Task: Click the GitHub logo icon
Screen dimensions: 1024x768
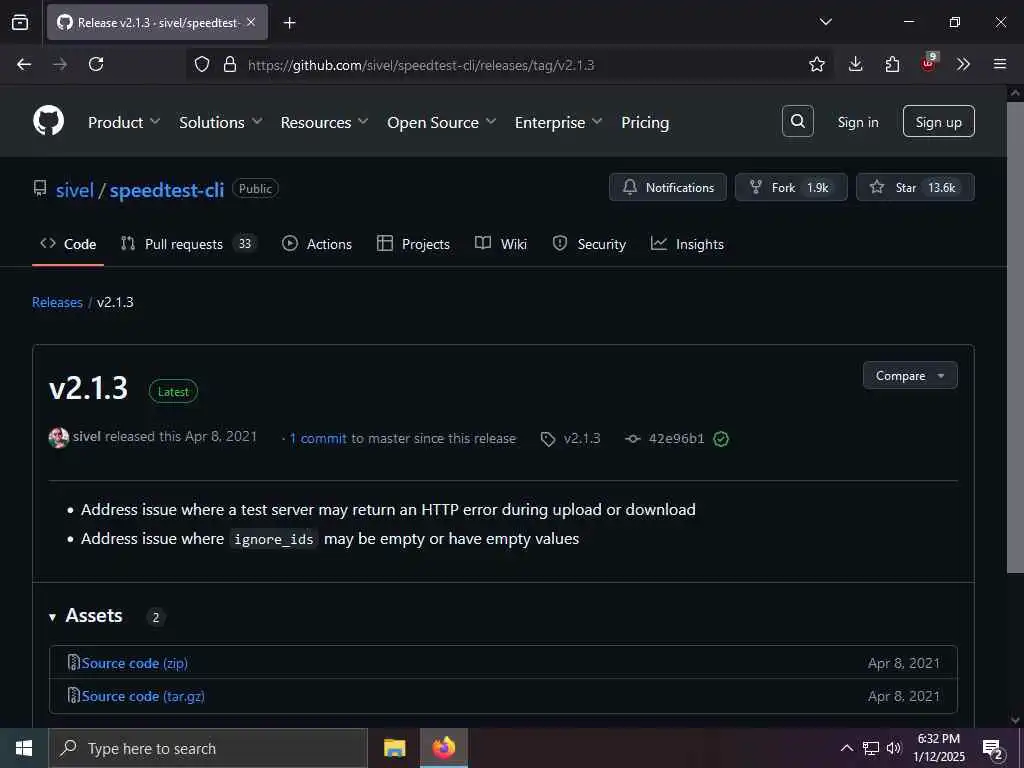Action: [x=49, y=121]
